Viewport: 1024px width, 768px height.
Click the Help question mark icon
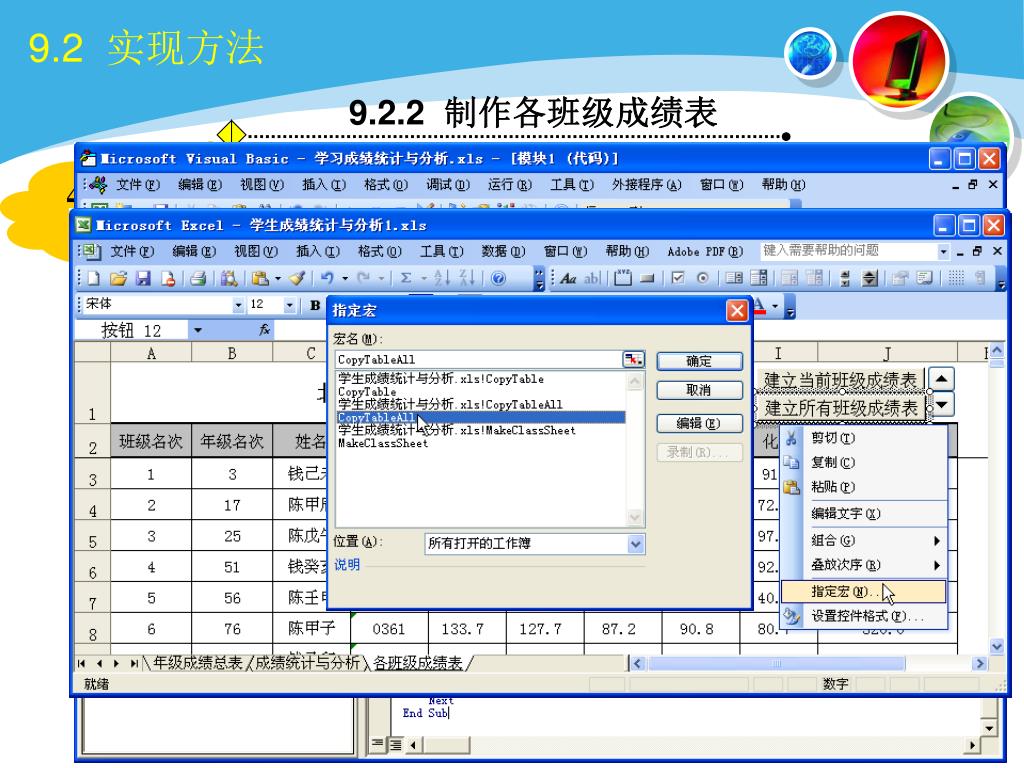point(498,279)
